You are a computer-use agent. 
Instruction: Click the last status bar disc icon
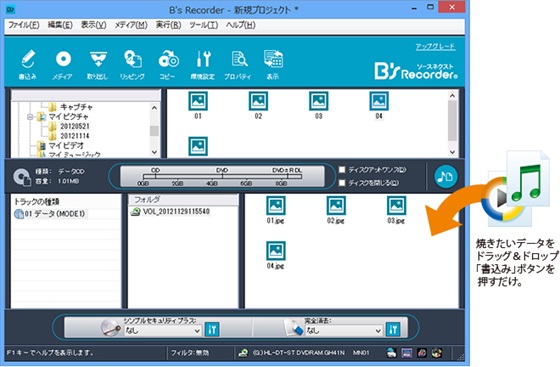(x=437, y=353)
